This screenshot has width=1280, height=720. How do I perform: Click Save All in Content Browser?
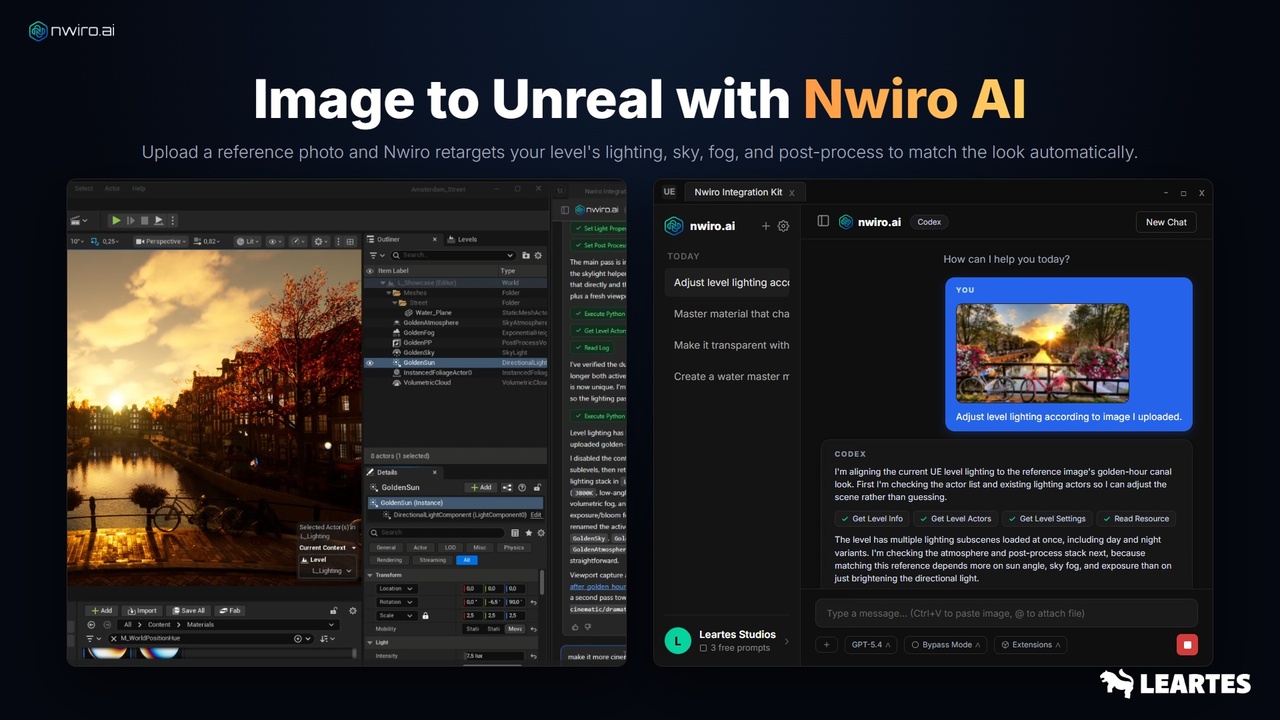tap(187, 610)
